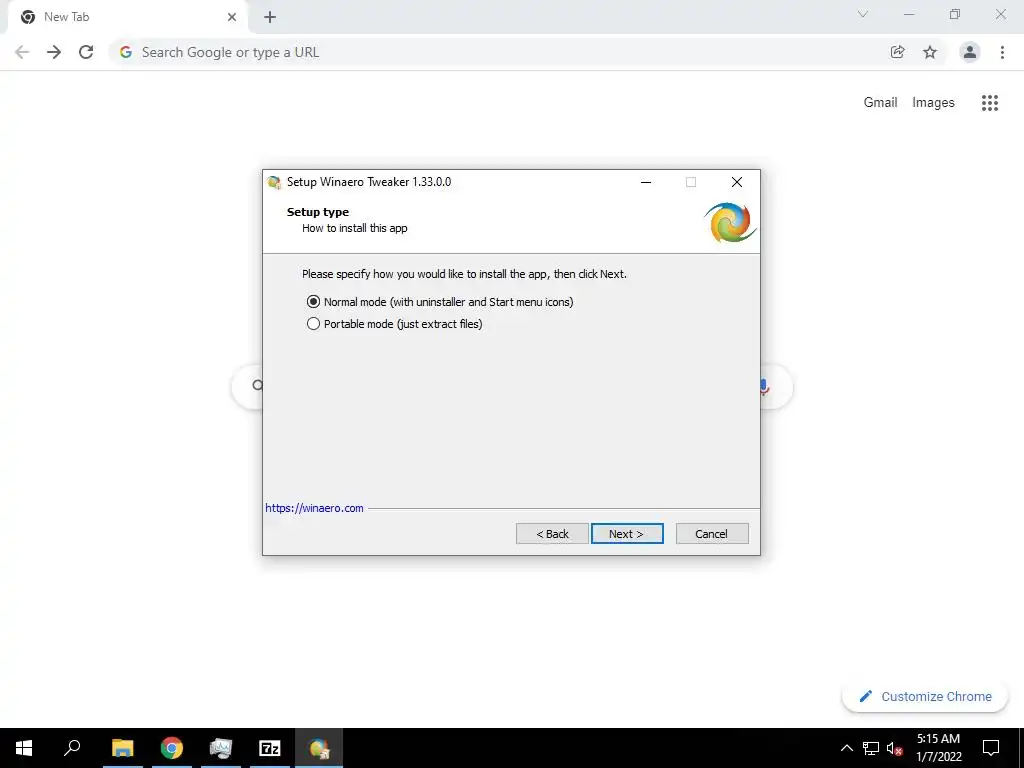Image resolution: width=1024 pixels, height=768 pixels.
Task: Click the Google icon in the address bar
Action: (126, 52)
